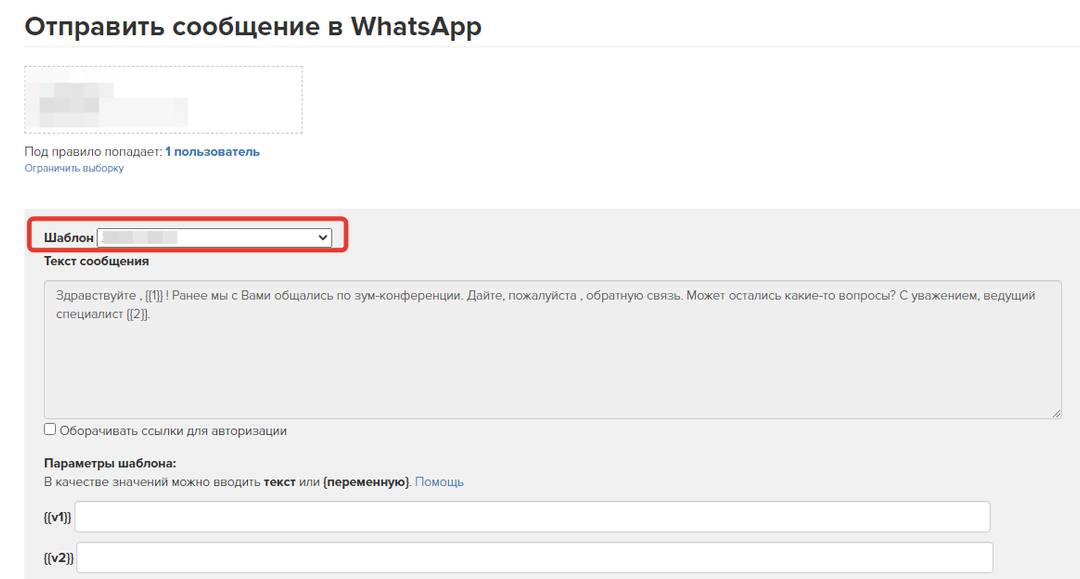Image resolution: width=1080 pixels, height=579 pixels.
Task: Click the chevron arrow of the Шаблон select
Action: 322,237
